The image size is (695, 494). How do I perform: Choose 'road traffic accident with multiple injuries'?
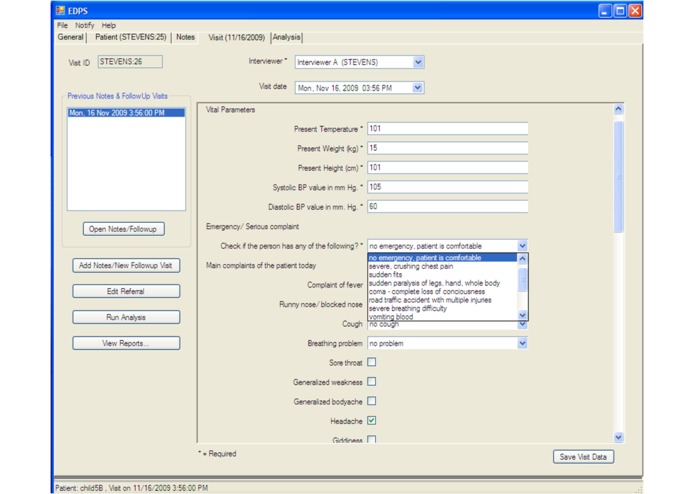click(442, 300)
